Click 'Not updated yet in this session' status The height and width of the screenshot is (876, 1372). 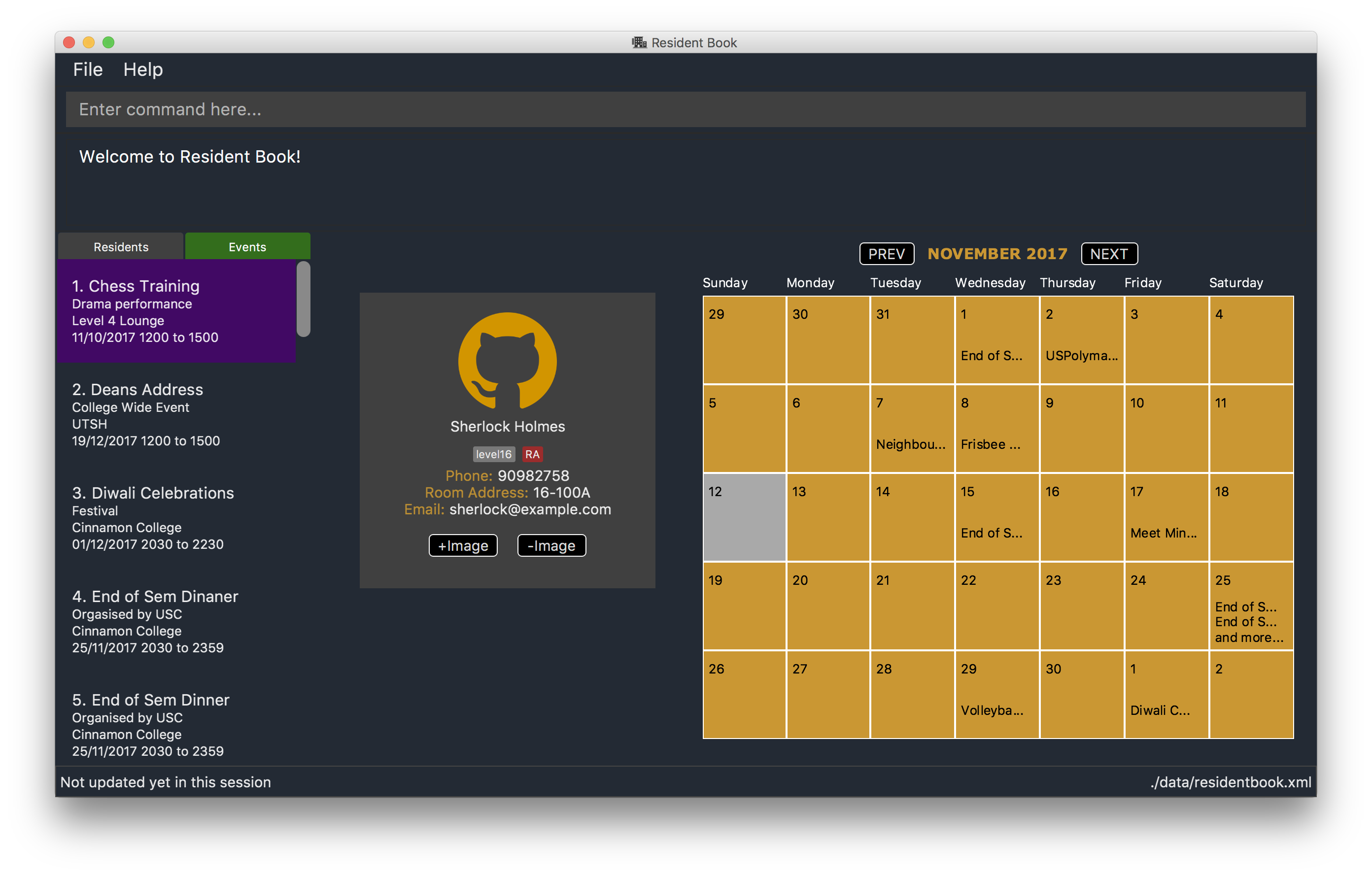[x=165, y=782]
